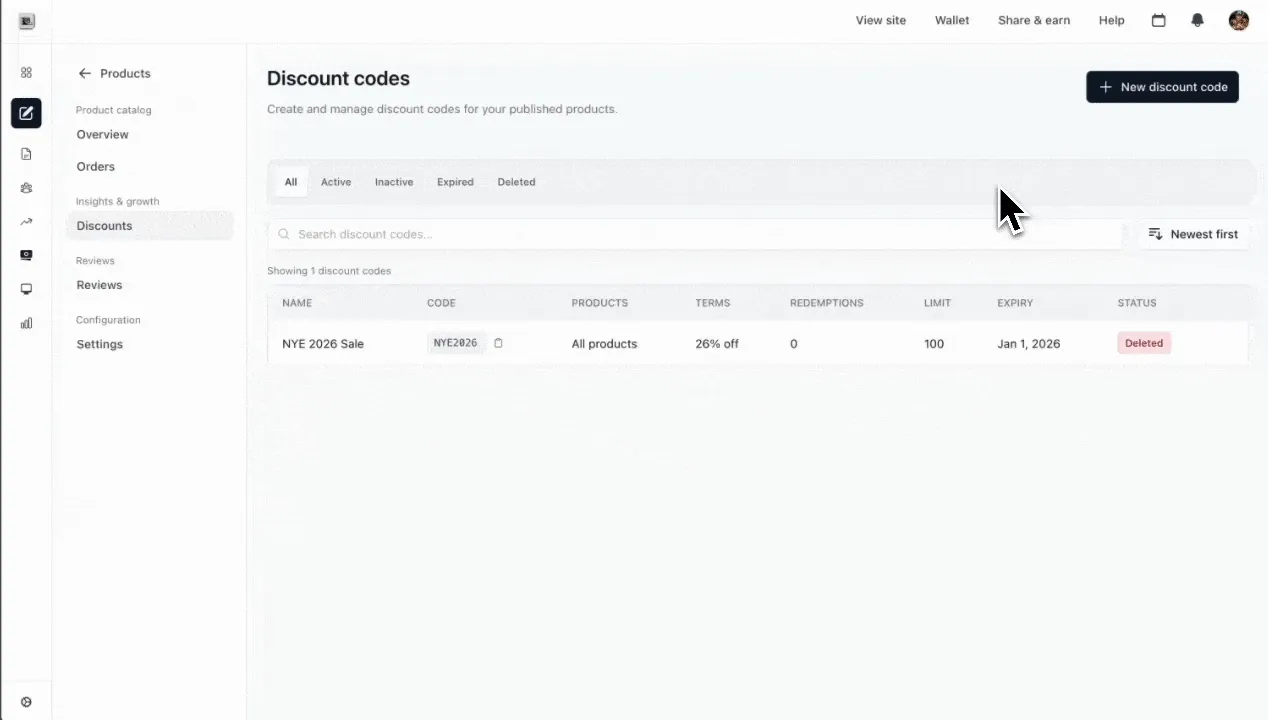
Task: Focus the Search discount codes field
Action: (700, 234)
